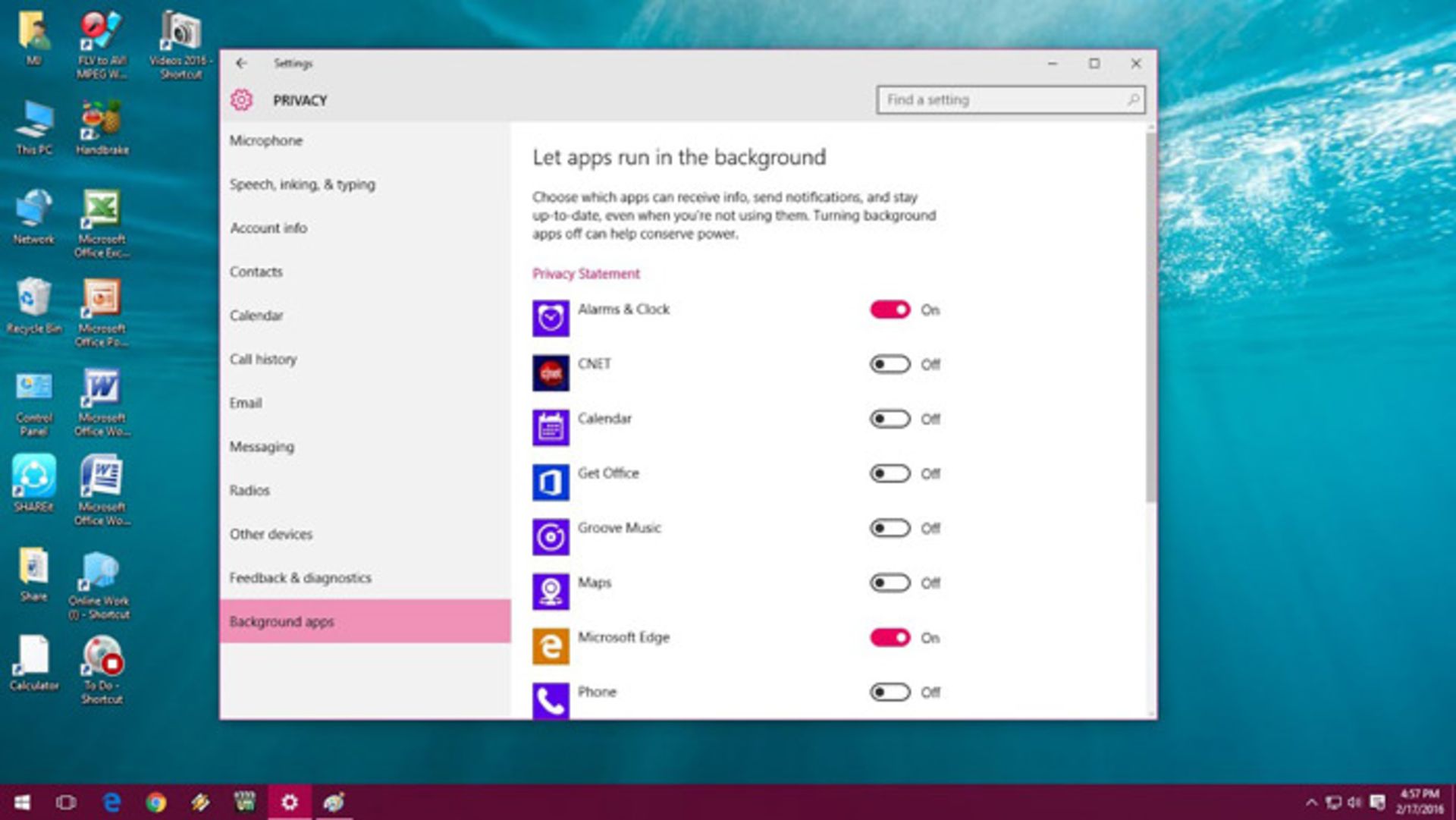
Task: Select Contacts in Privacy sidebar
Action: click(x=365, y=272)
